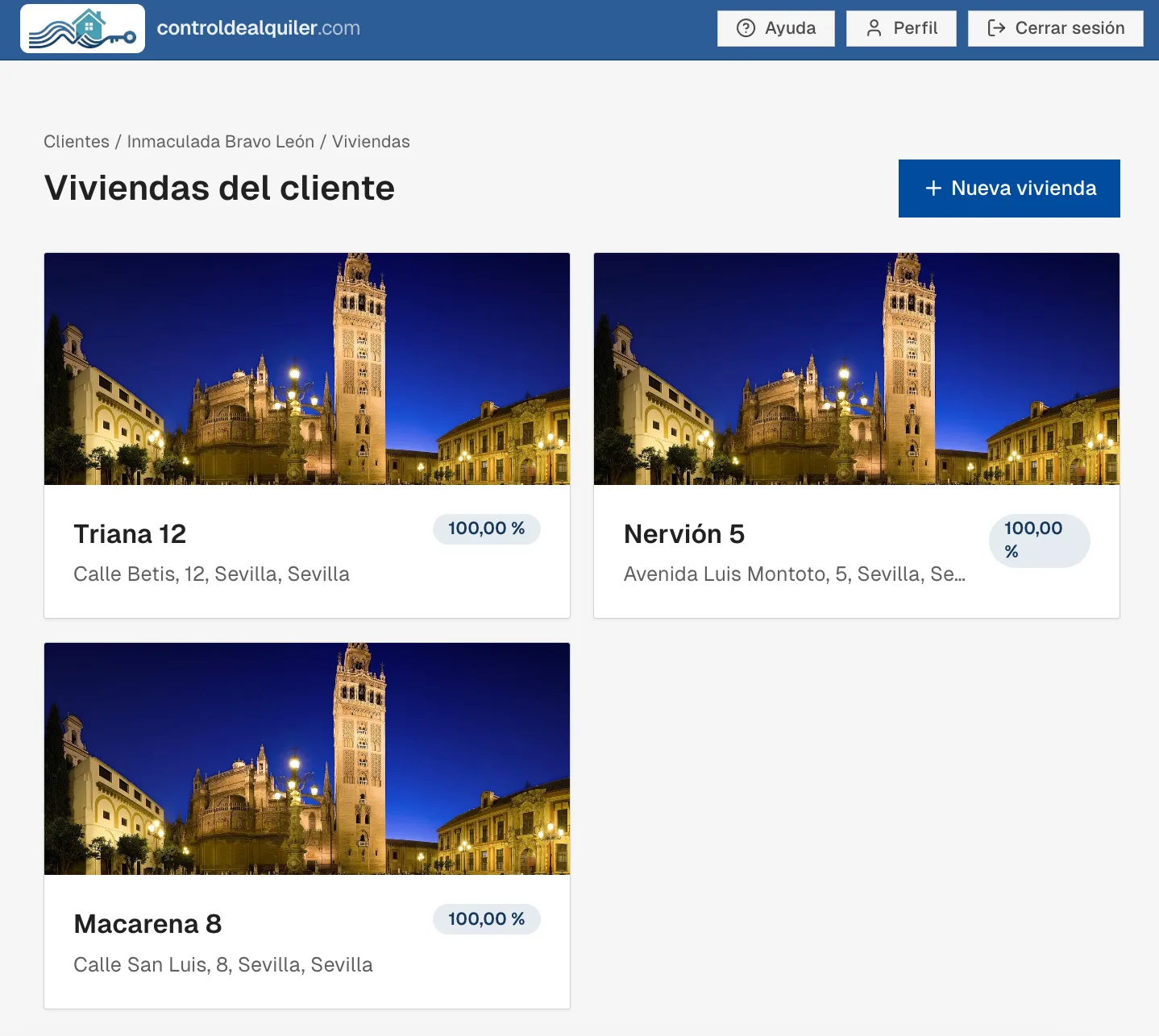Click the controldealquiler house-and-key logo
Viewport: 1159px width, 1036px height.
(82, 28)
